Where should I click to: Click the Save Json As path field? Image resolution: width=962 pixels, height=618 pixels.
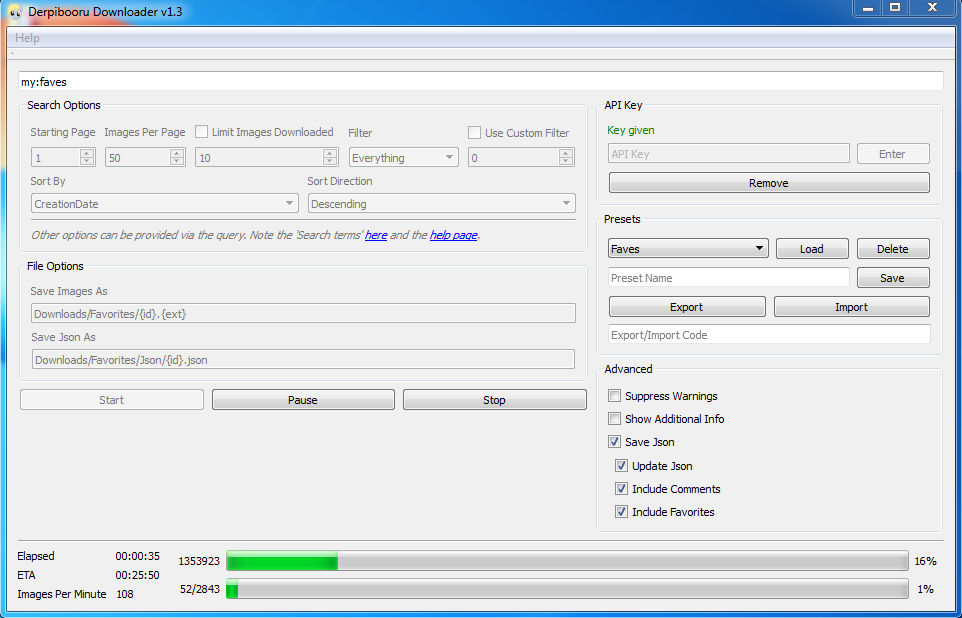point(303,360)
